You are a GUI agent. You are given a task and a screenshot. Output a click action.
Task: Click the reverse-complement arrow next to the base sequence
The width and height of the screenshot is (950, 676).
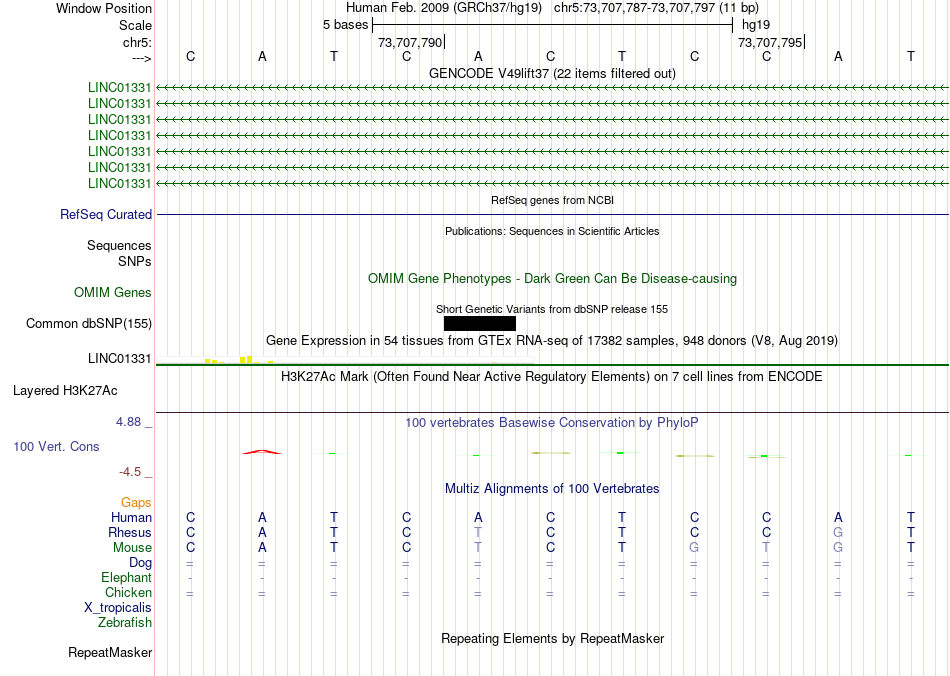(141, 58)
